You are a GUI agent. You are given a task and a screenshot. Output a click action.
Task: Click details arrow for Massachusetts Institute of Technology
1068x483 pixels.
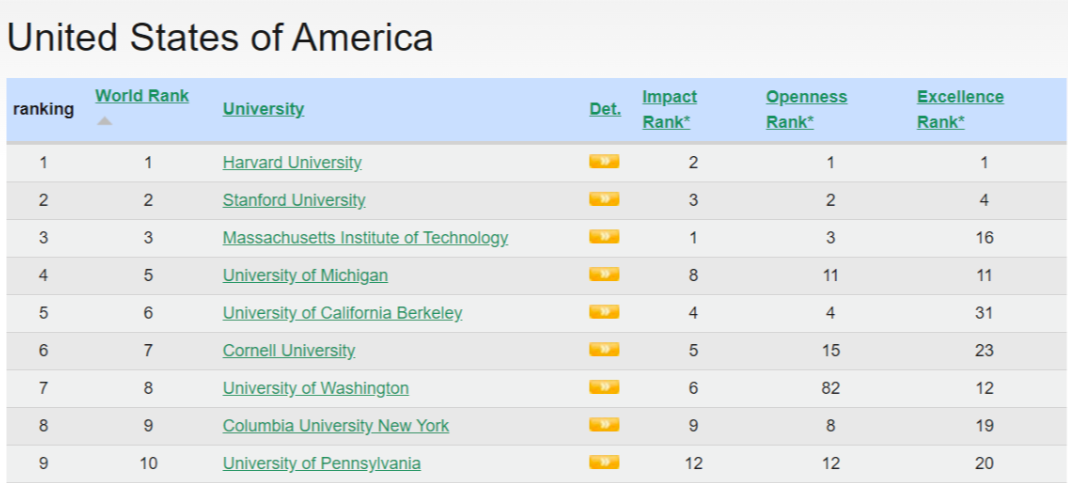tap(604, 236)
